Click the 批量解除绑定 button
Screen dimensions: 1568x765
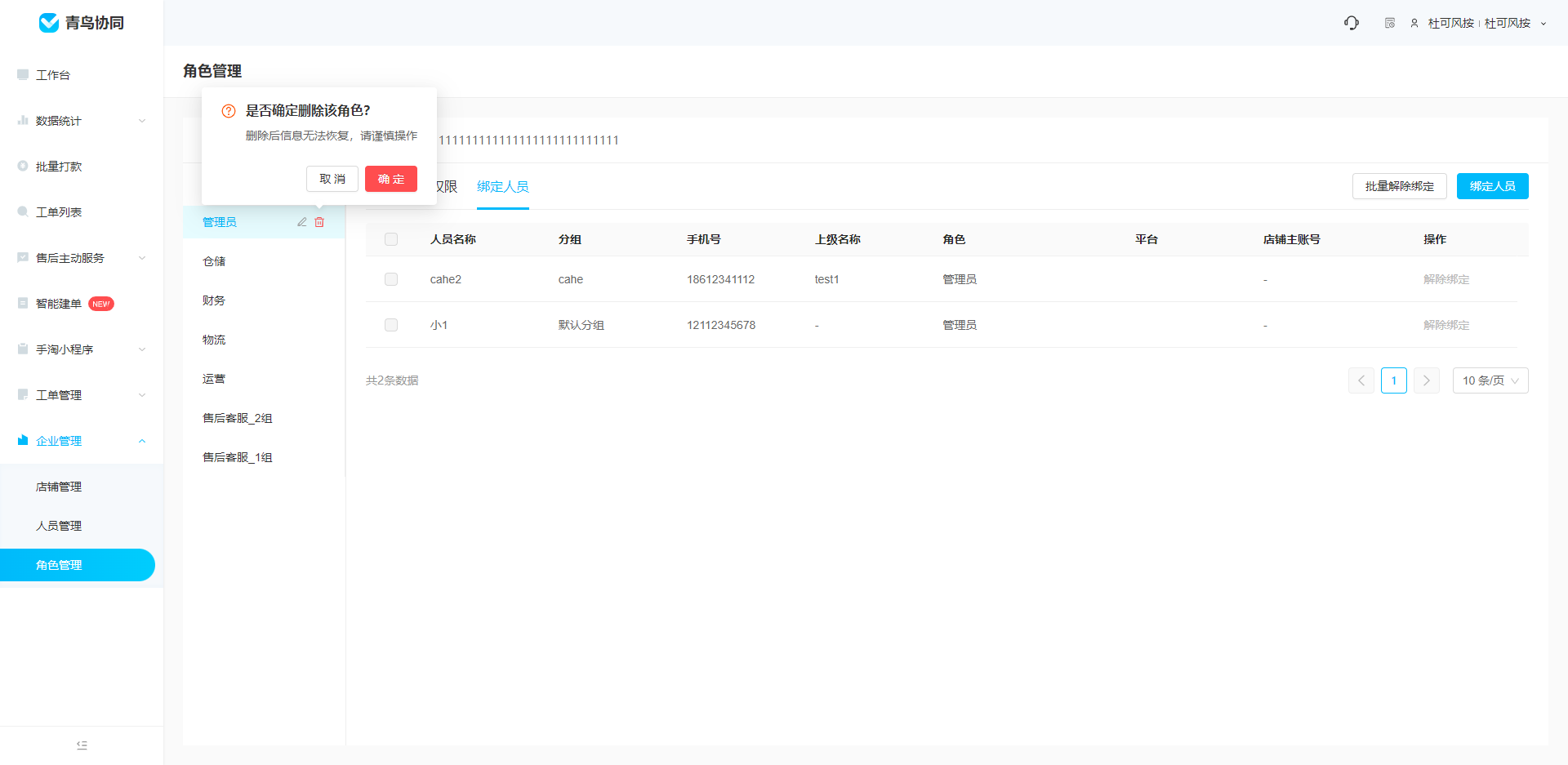(1400, 186)
